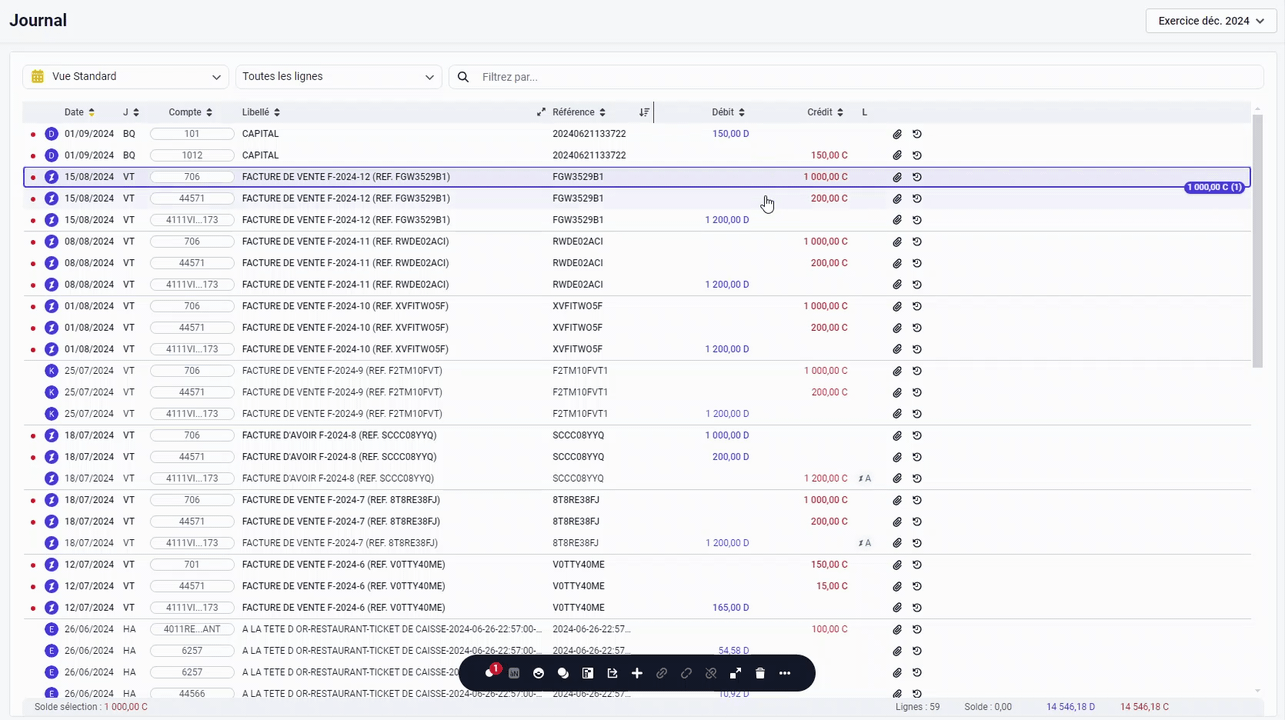Click the red status dot beside the 15/08/2024 entry

coord(33,176)
